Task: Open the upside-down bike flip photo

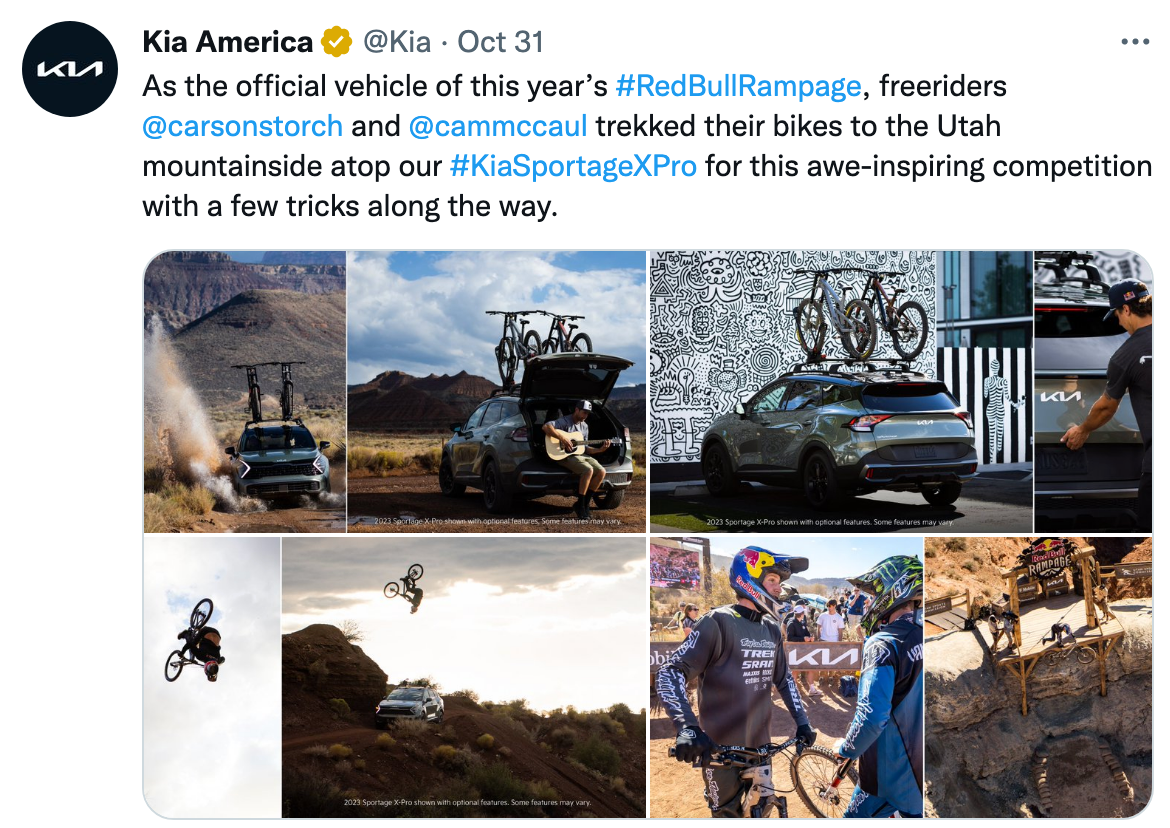Action: pos(212,677)
